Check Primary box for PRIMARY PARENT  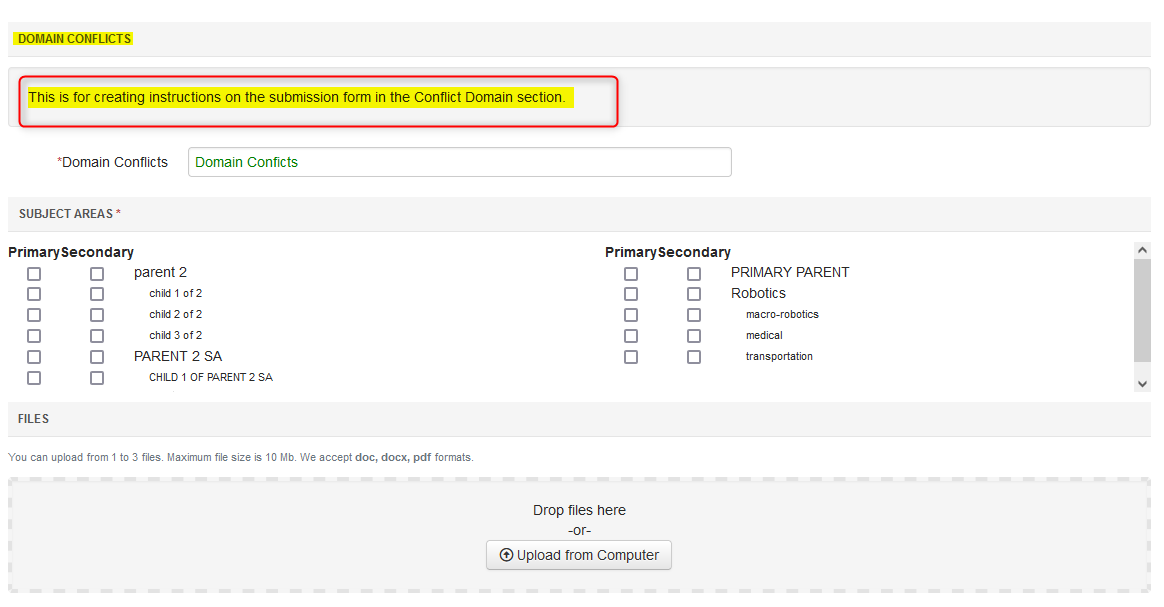pyautogui.click(x=631, y=274)
